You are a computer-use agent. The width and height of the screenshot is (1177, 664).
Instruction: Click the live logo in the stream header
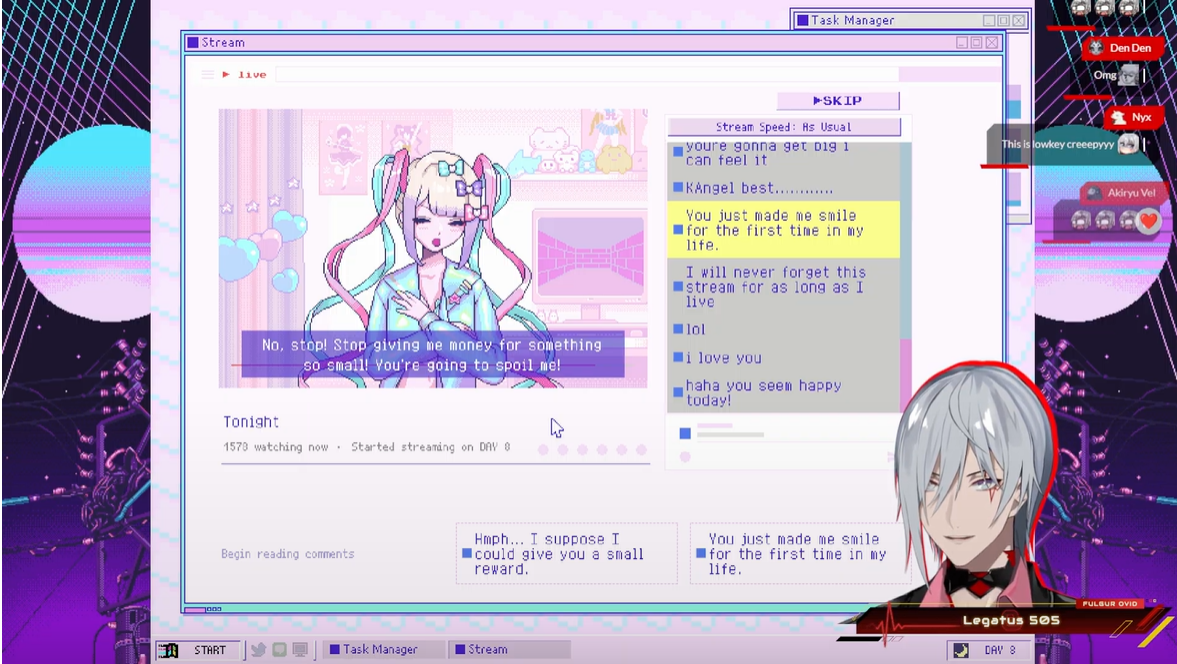pos(245,74)
